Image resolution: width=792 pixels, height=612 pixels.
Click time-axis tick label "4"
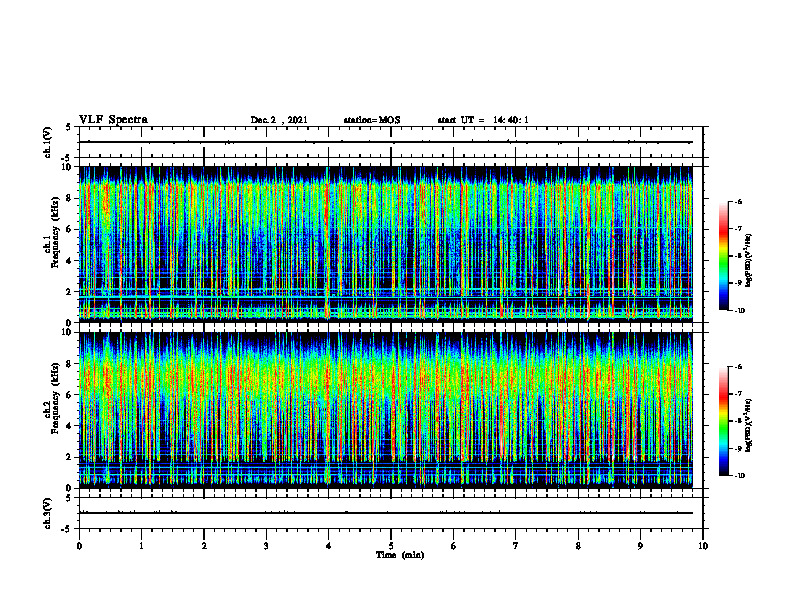coord(329,546)
